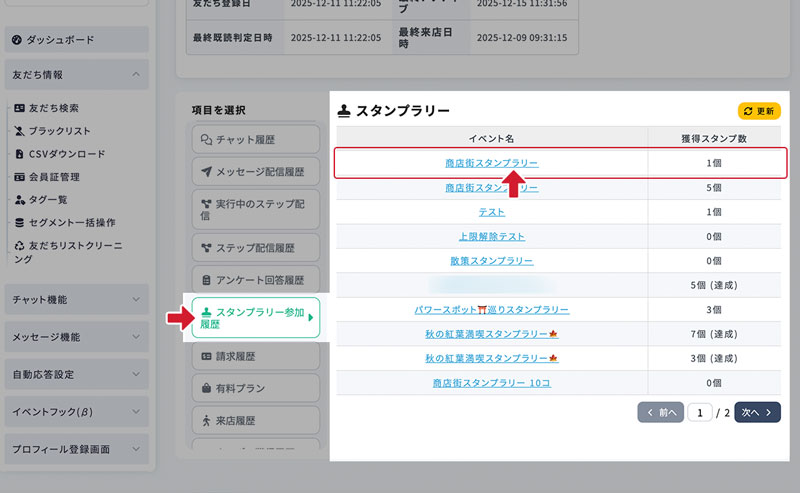
Task: Select CSVダウンロード in the sidebar
Action: point(66,154)
